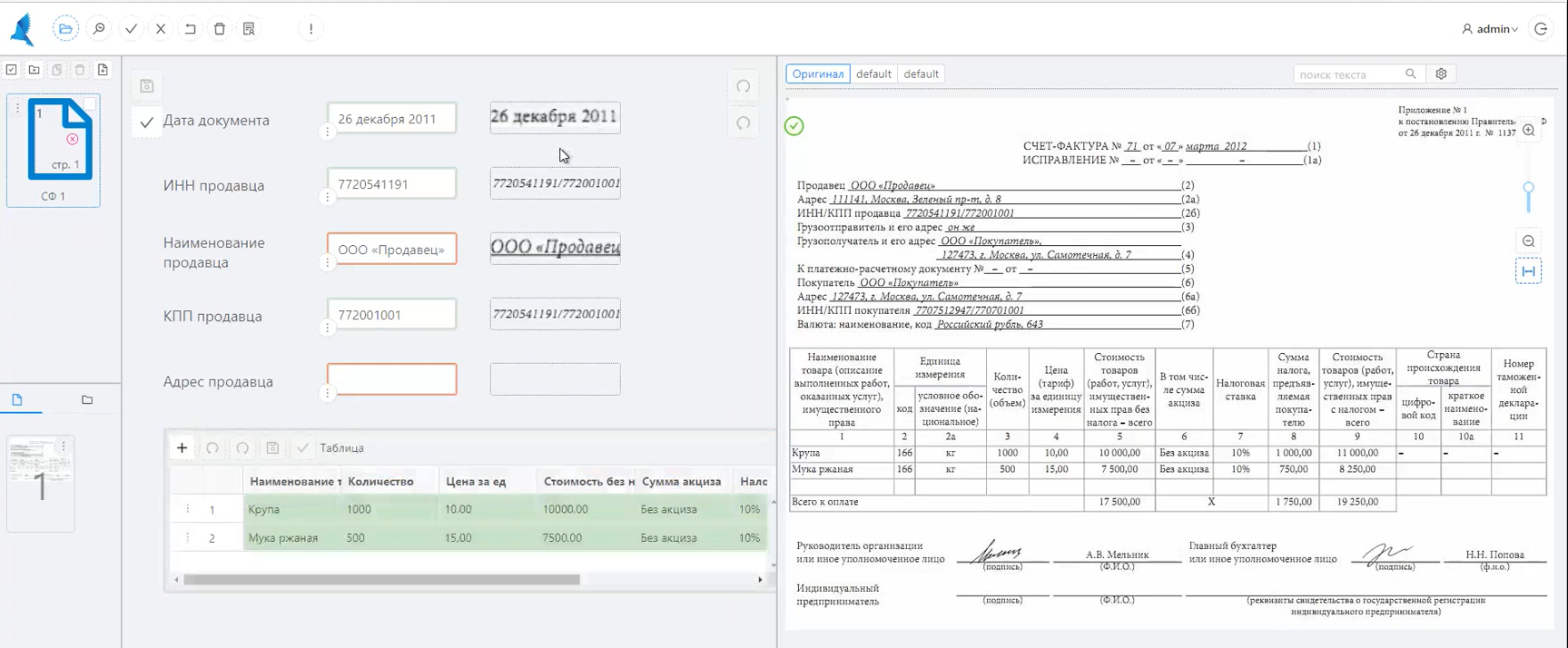Open row menu for the Мука ржаная row
Viewport: 1568px width, 648px height.
[x=188, y=537]
